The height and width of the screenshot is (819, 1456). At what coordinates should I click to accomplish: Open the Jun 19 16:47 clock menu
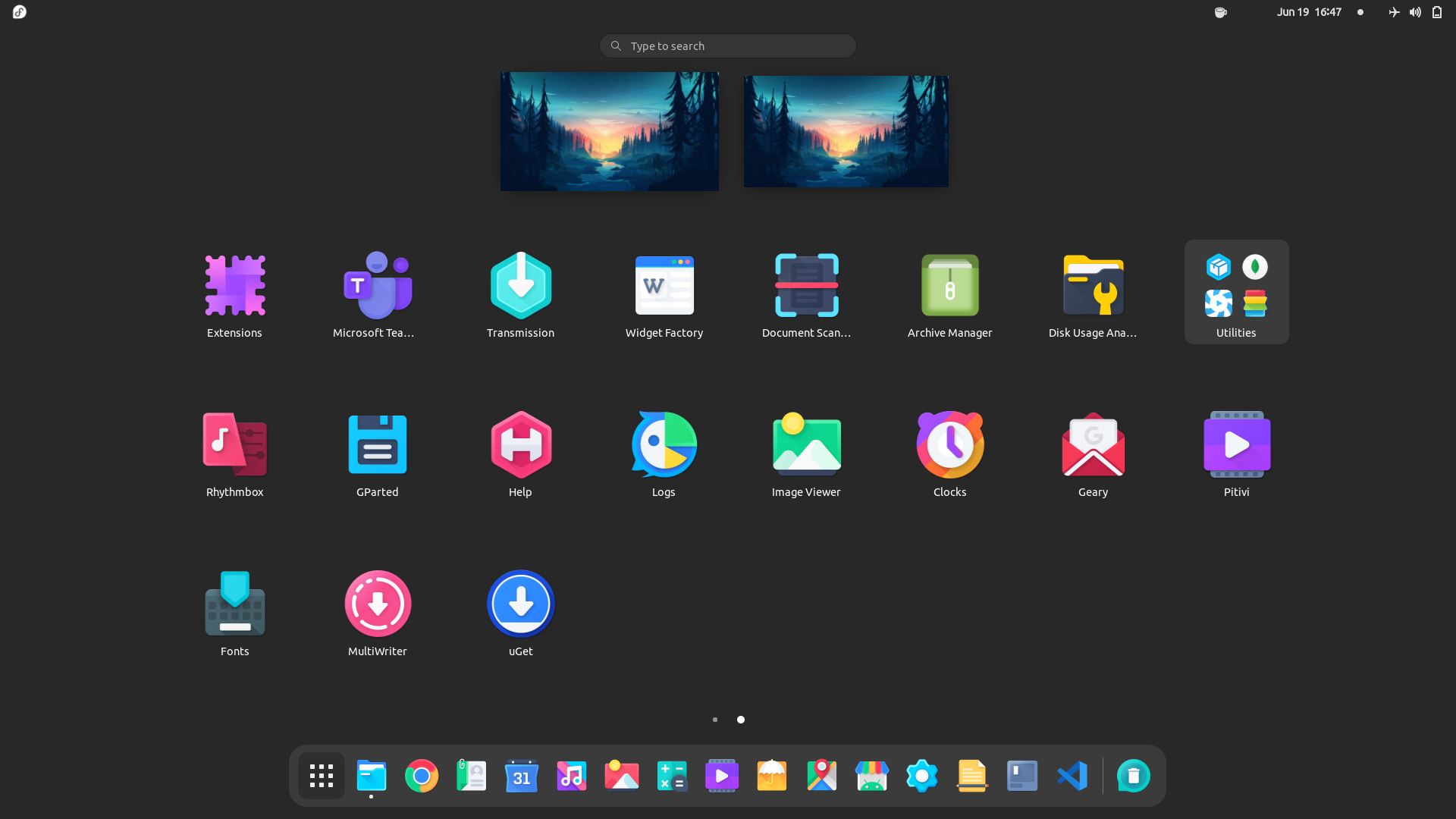click(1309, 12)
